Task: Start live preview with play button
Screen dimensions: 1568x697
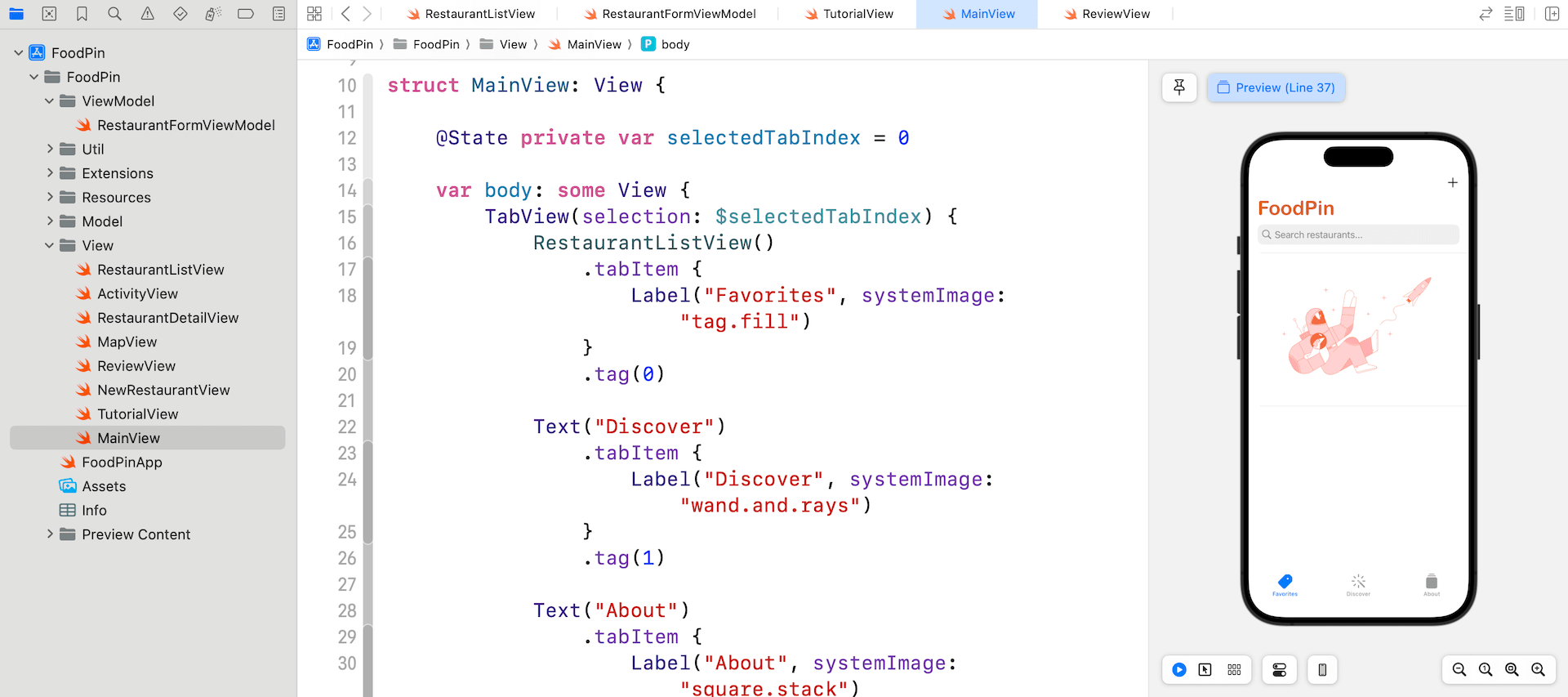Action: 1179,670
